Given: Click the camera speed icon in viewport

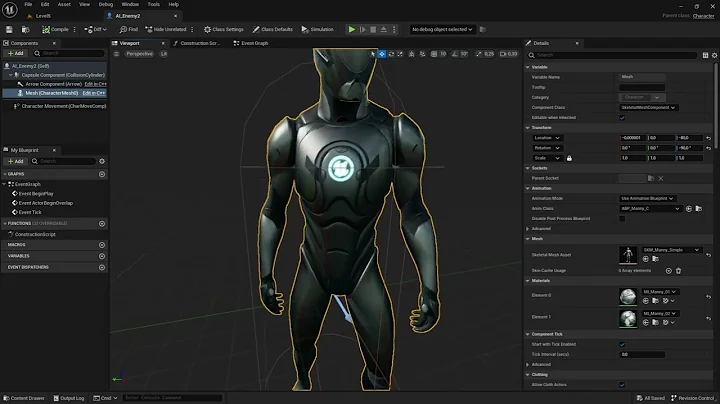Looking at the screenshot, I should click(x=503, y=54).
